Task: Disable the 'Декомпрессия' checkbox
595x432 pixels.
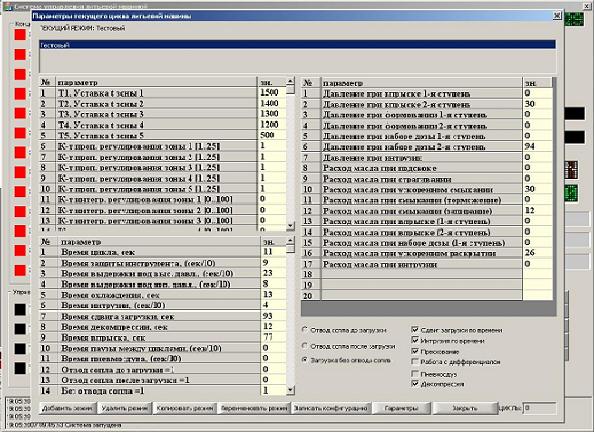Action: tap(415, 384)
